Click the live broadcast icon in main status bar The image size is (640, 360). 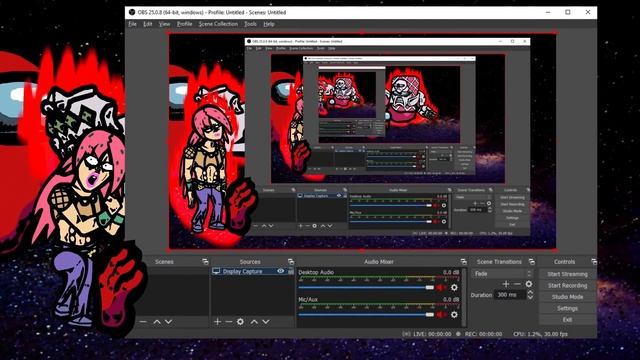point(406,334)
